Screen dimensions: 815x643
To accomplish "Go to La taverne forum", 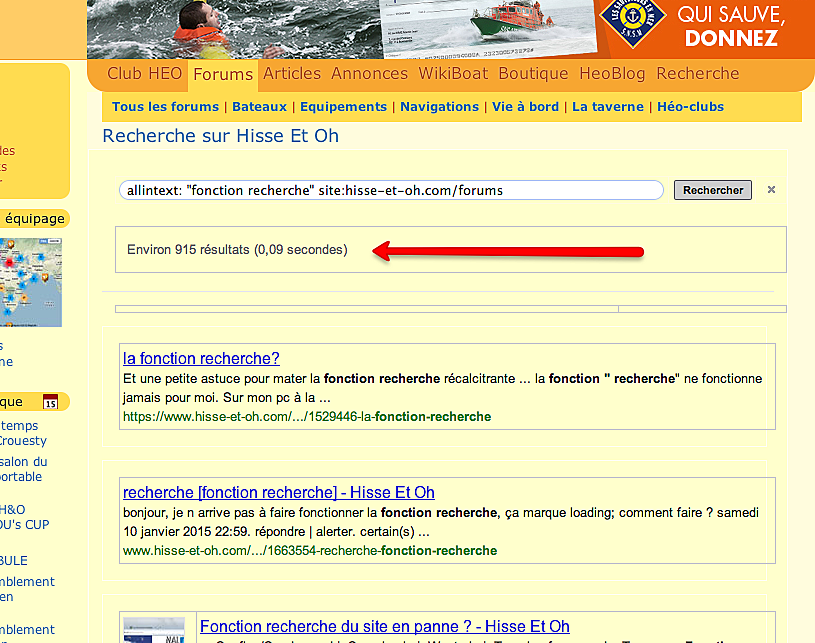I will point(608,107).
